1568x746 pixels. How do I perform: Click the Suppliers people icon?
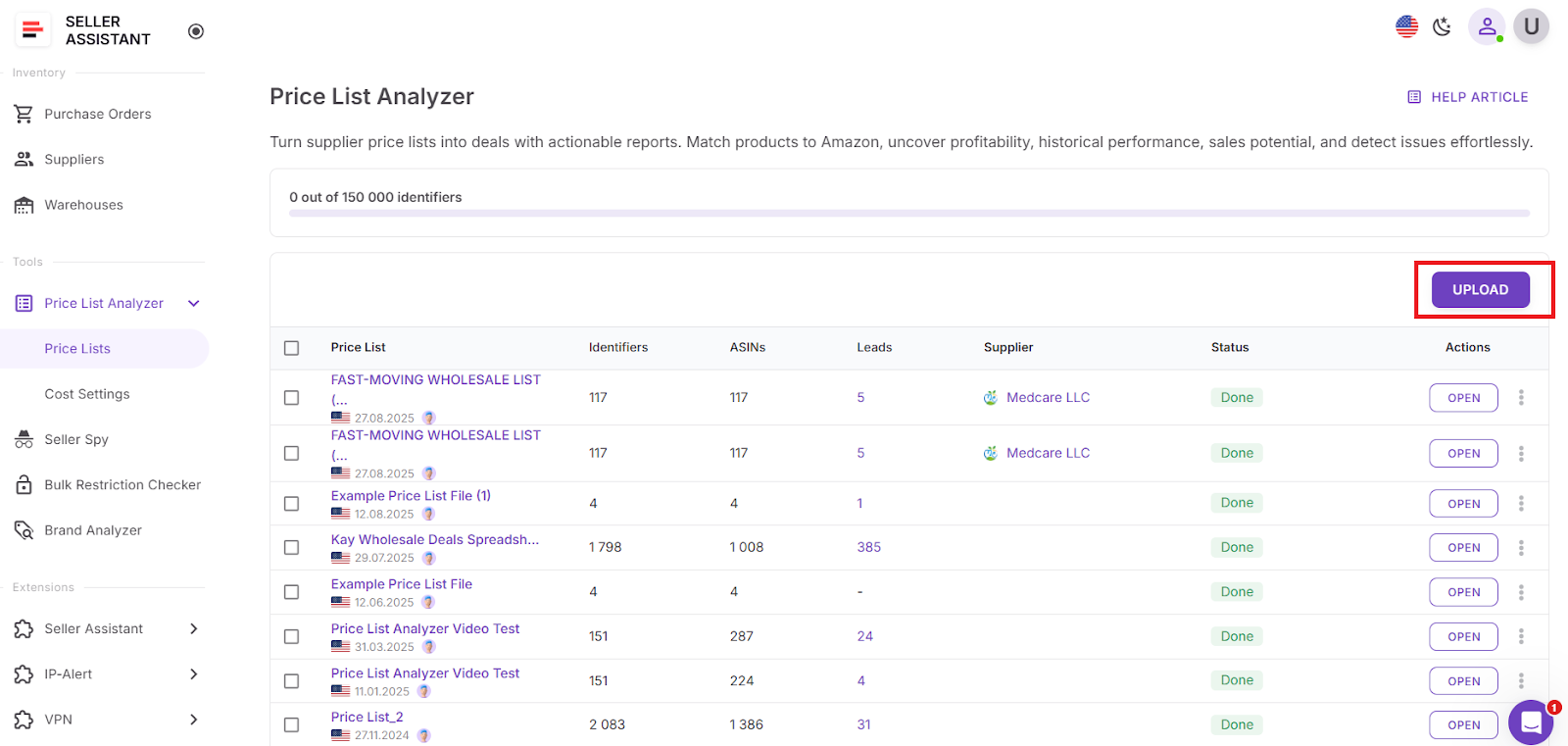tap(24, 159)
